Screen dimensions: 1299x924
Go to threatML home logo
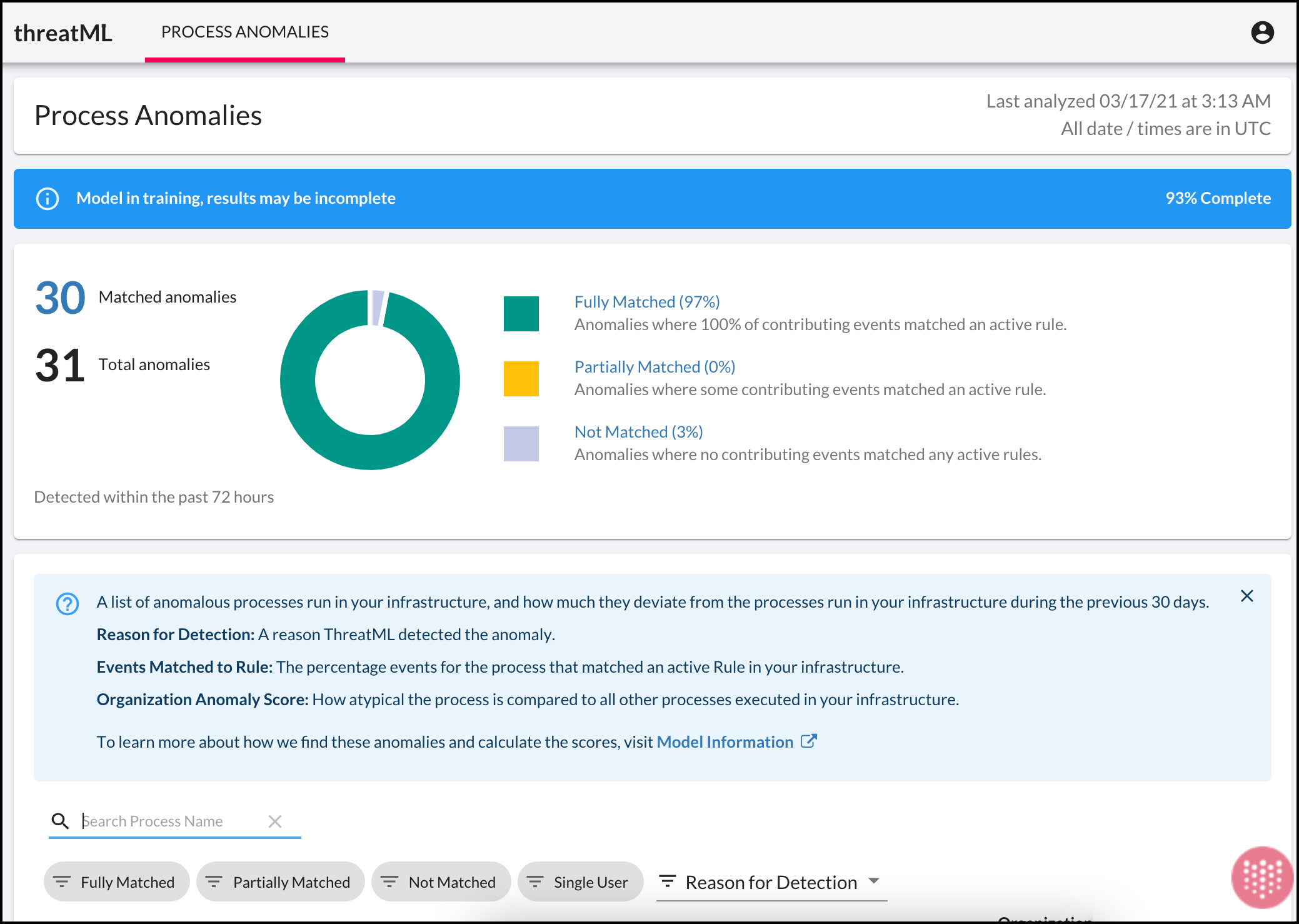[x=63, y=33]
